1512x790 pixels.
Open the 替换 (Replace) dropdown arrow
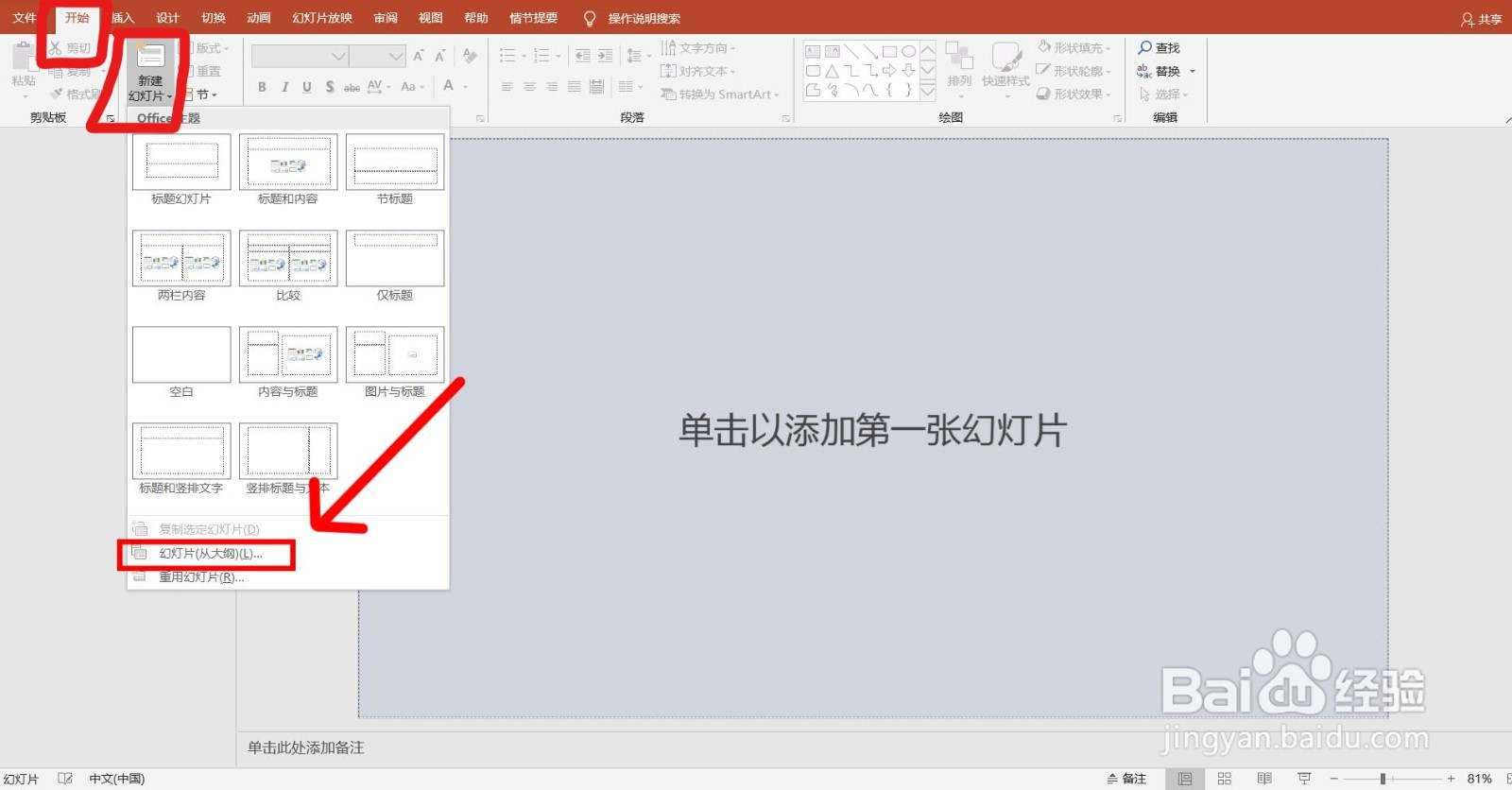(1193, 72)
